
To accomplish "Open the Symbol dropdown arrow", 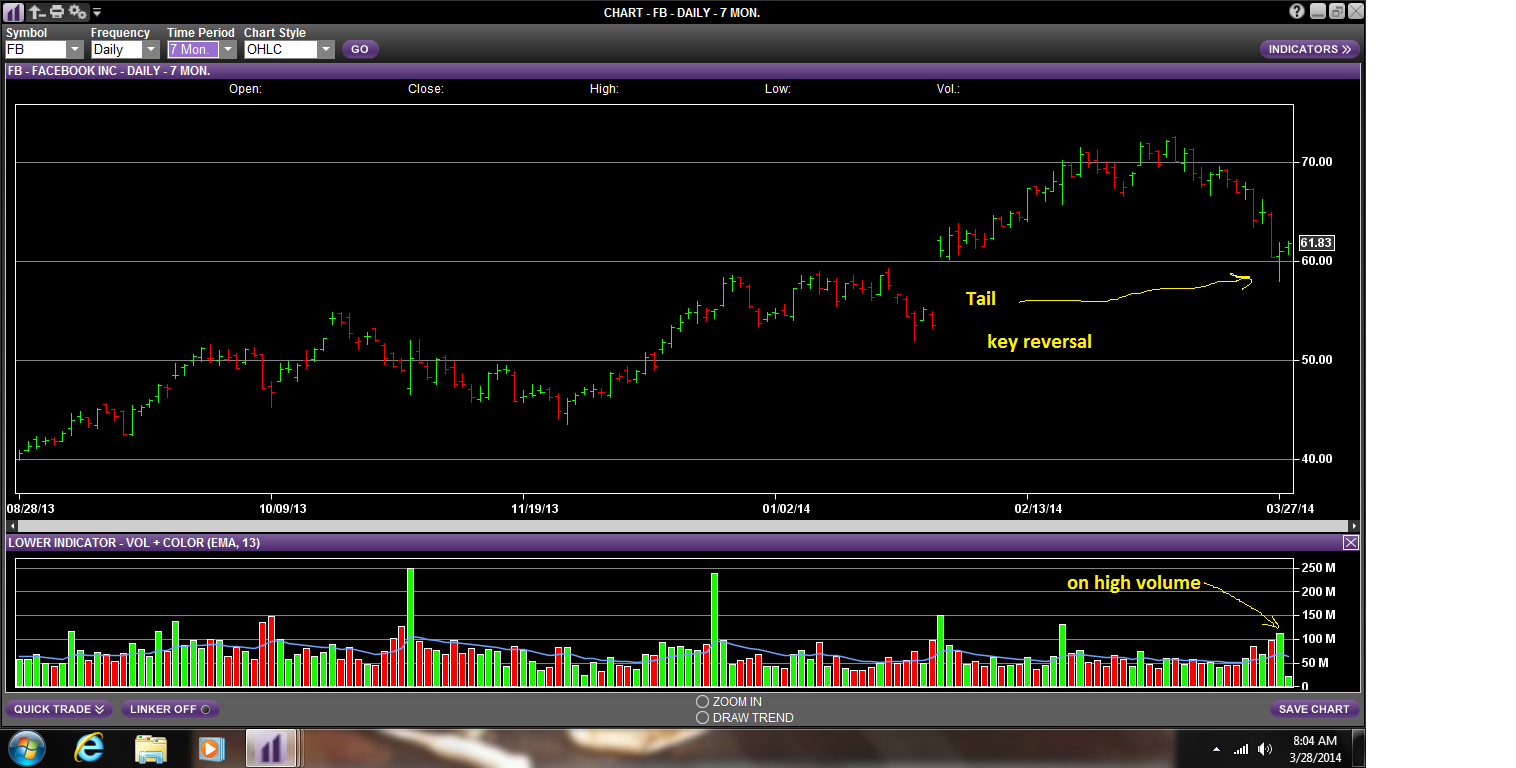I will click(75, 49).
